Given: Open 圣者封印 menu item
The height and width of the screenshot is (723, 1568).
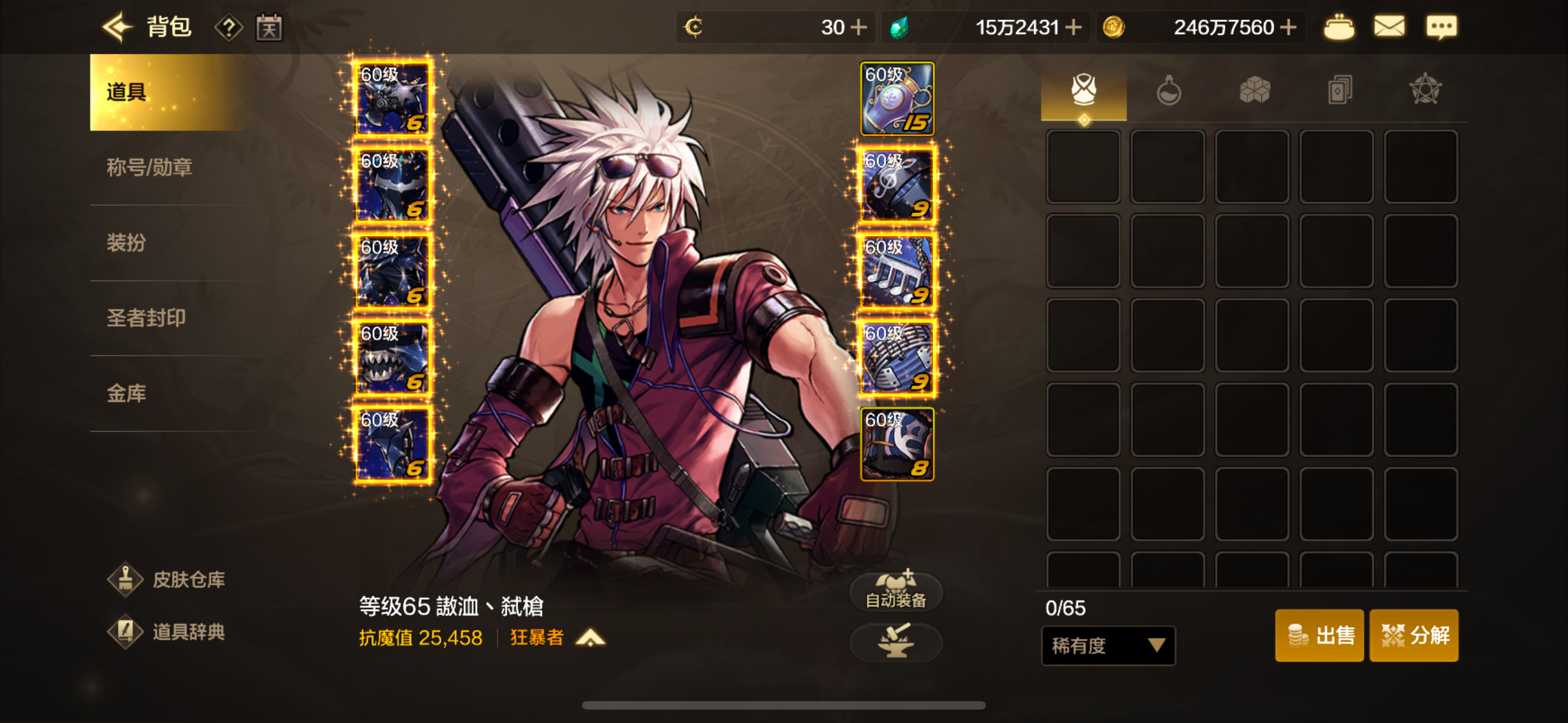Looking at the screenshot, I should [x=146, y=318].
